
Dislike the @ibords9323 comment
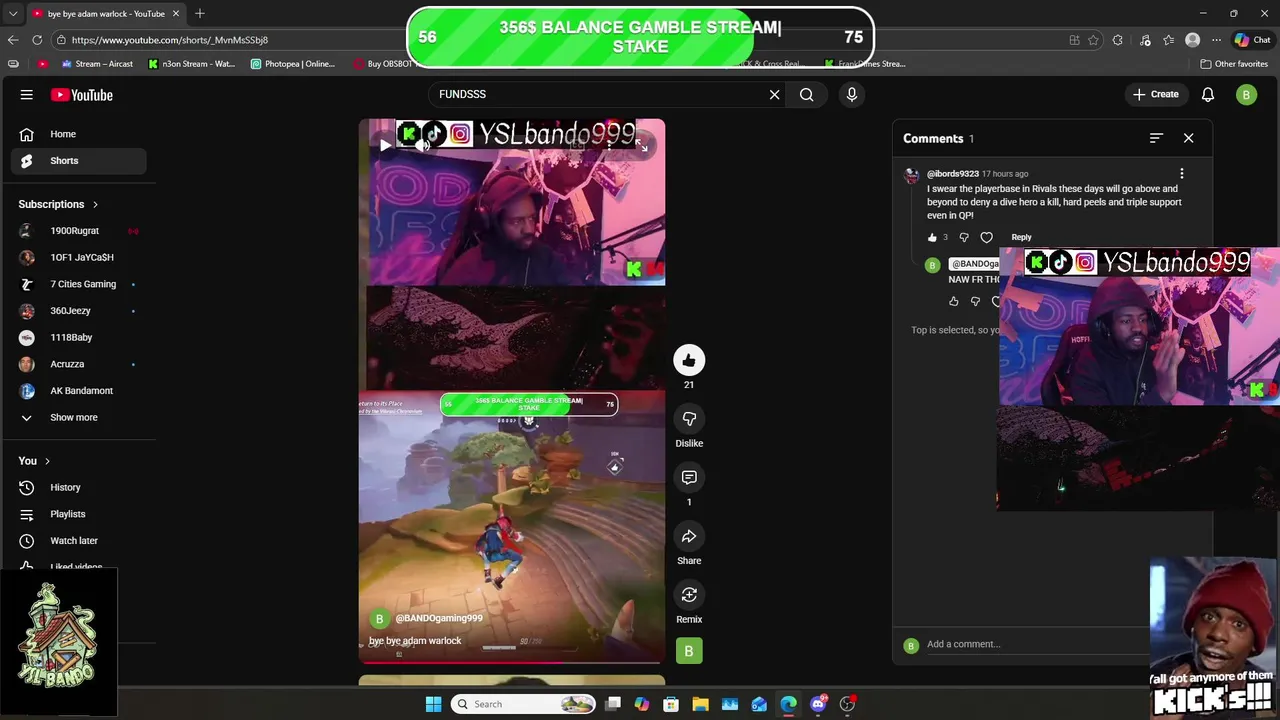coord(964,237)
